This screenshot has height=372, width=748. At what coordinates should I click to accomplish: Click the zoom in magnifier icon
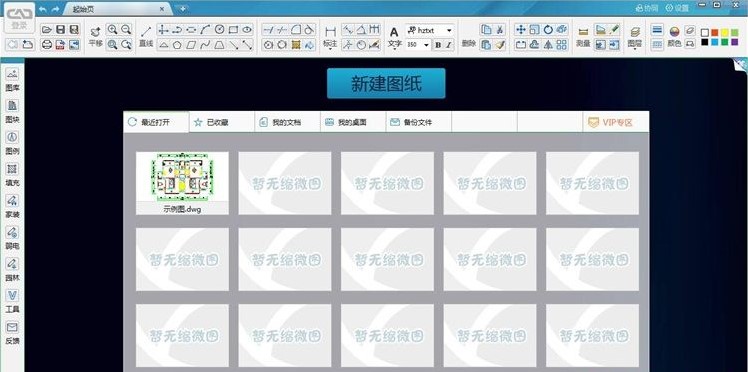coord(112,30)
